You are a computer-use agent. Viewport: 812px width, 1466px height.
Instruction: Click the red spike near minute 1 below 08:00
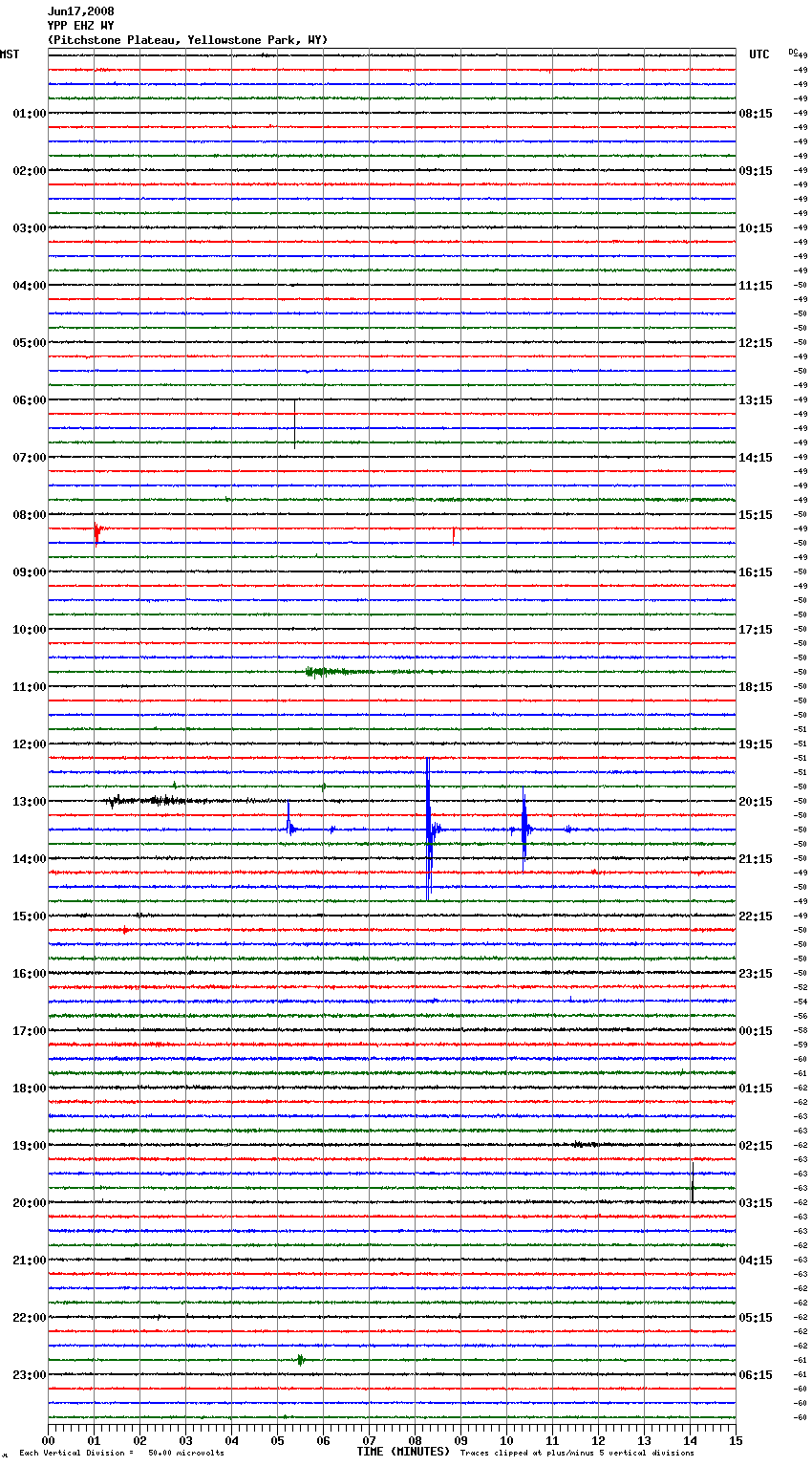(96, 532)
